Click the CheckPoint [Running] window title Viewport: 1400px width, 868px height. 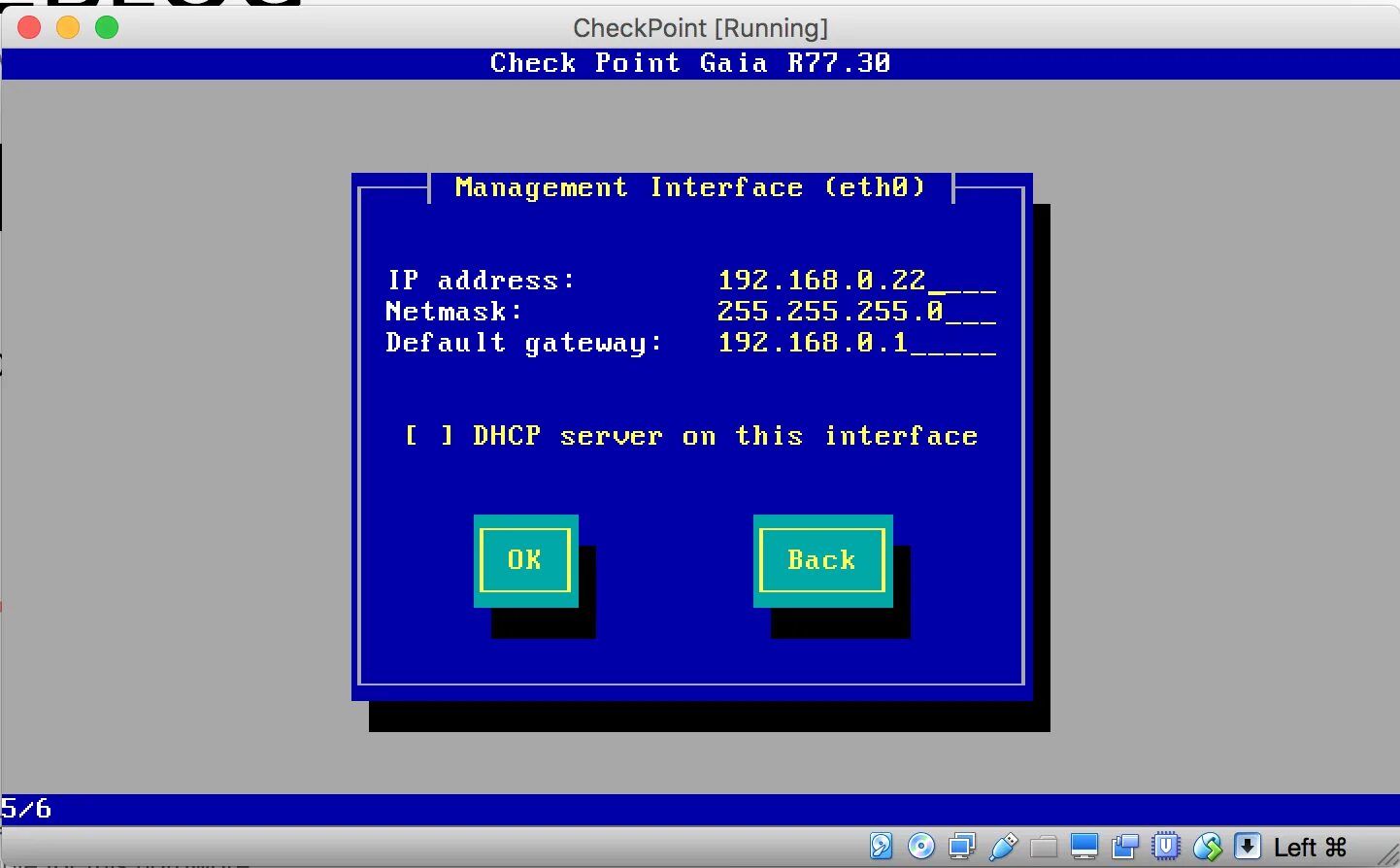point(701,28)
